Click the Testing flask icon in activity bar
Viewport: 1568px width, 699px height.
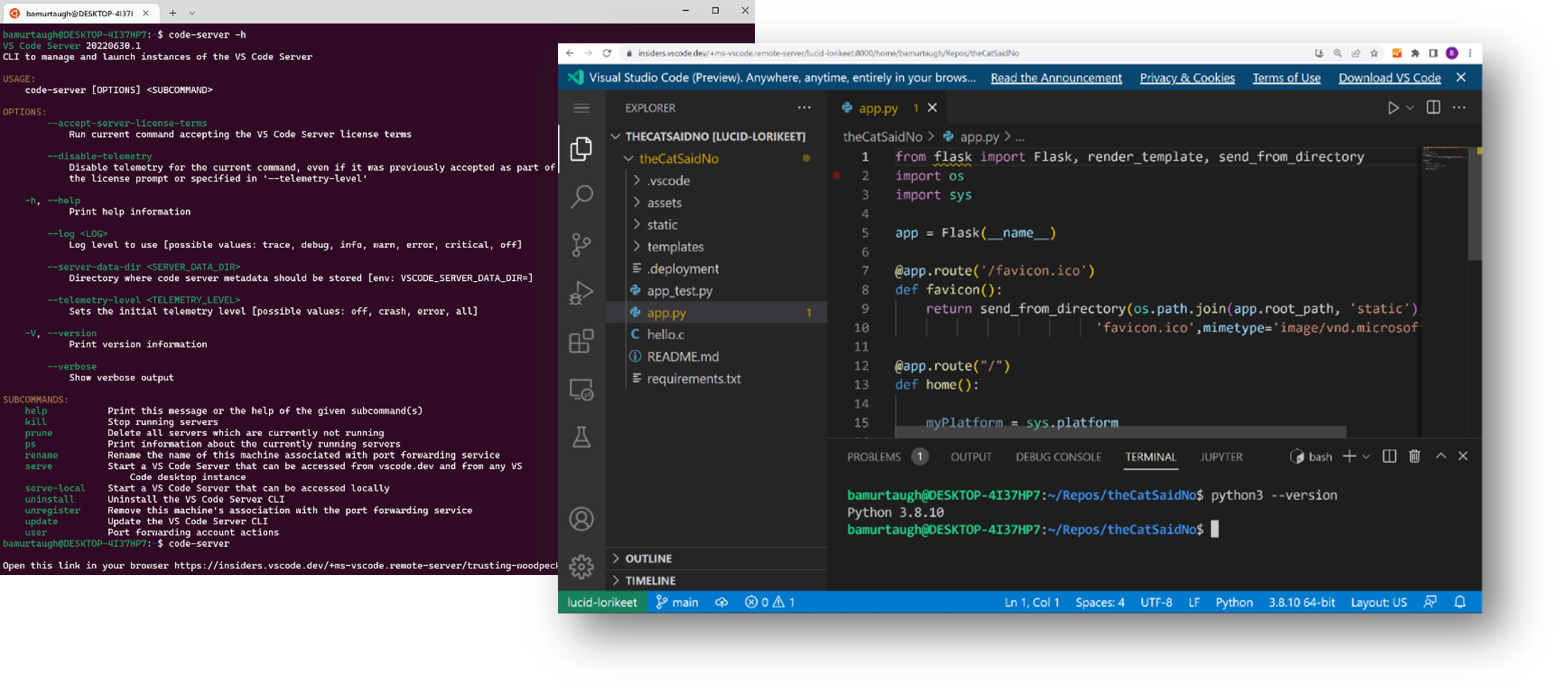pyautogui.click(x=581, y=436)
